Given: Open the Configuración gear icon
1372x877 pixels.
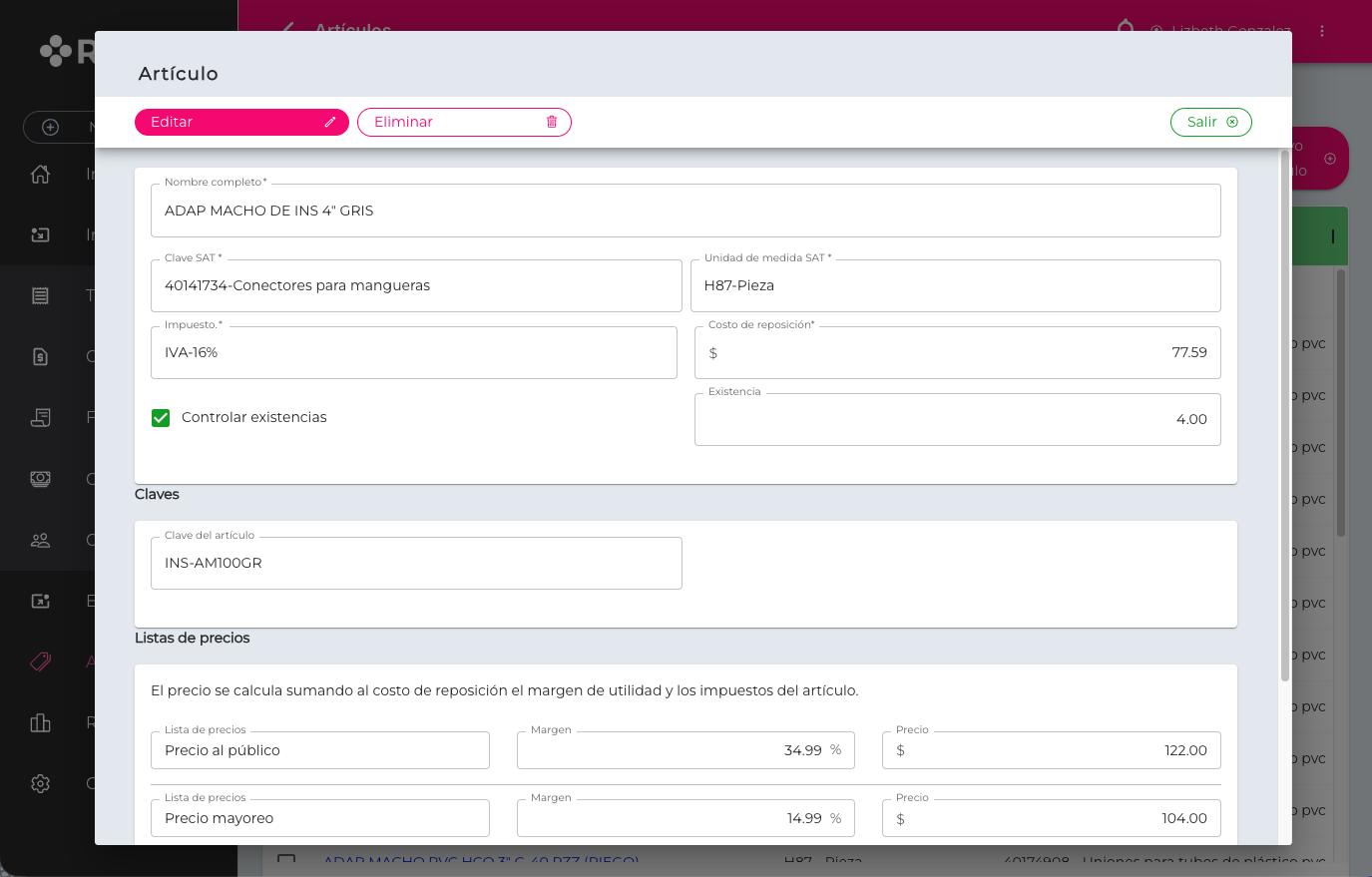Looking at the screenshot, I should pyautogui.click(x=40, y=783).
